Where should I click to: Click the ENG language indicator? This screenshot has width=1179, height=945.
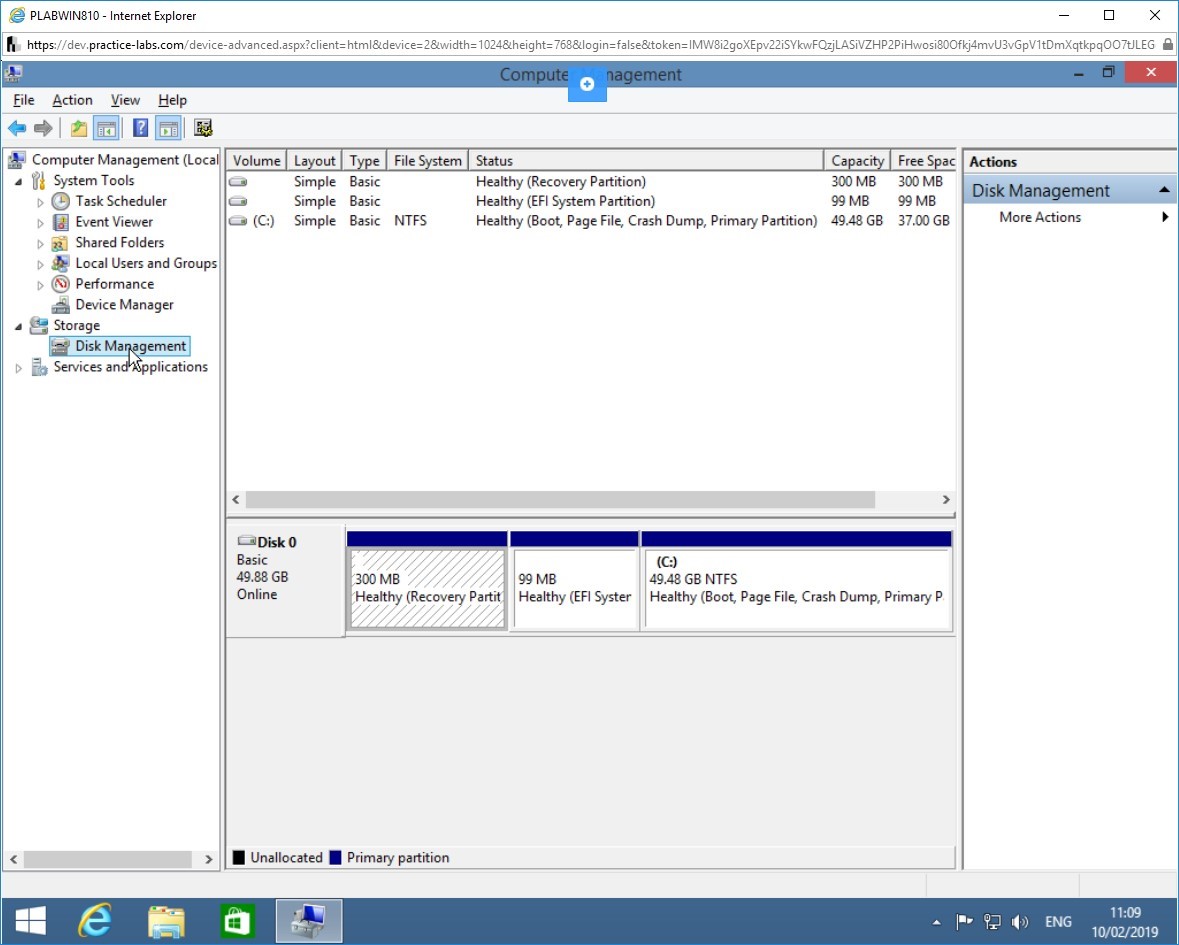pos(1058,922)
